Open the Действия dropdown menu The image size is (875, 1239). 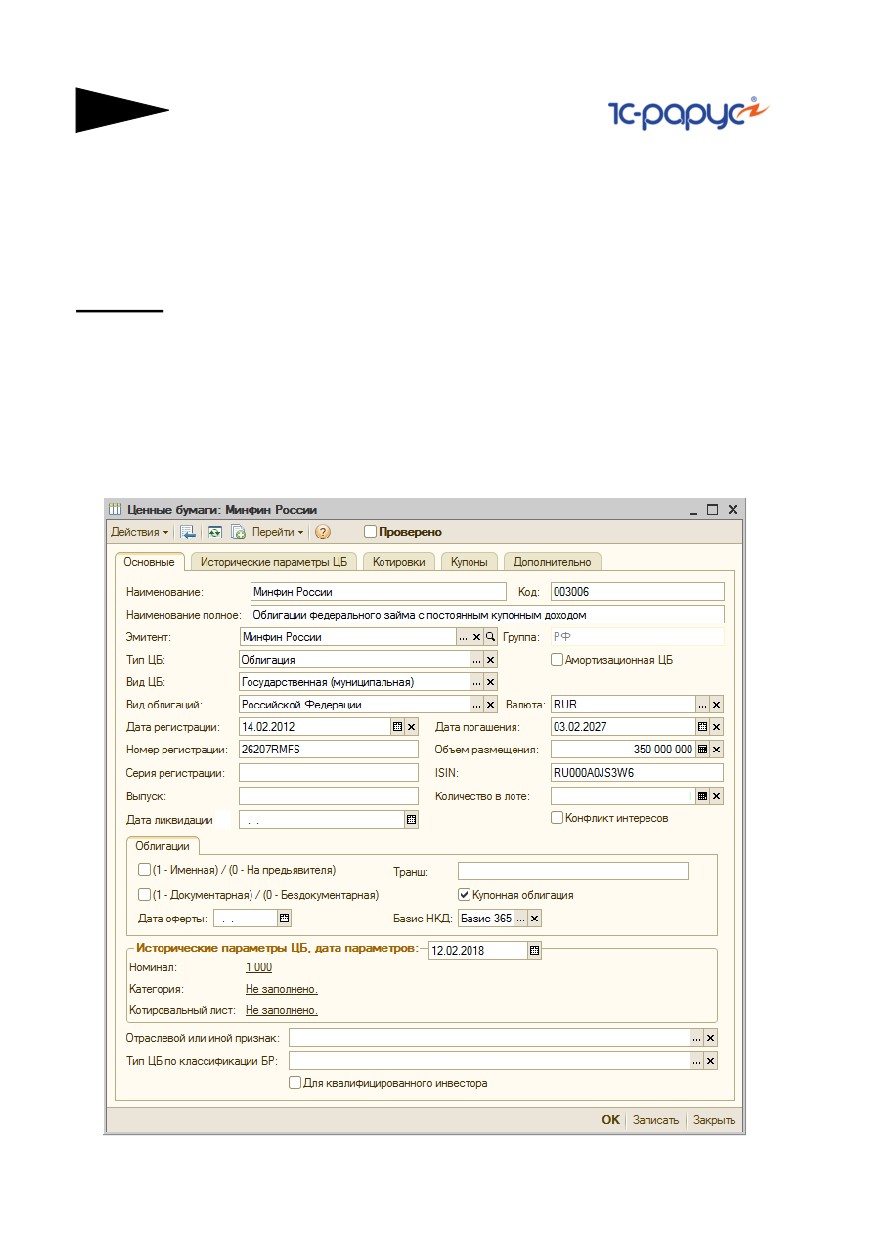click(x=139, y=532)
